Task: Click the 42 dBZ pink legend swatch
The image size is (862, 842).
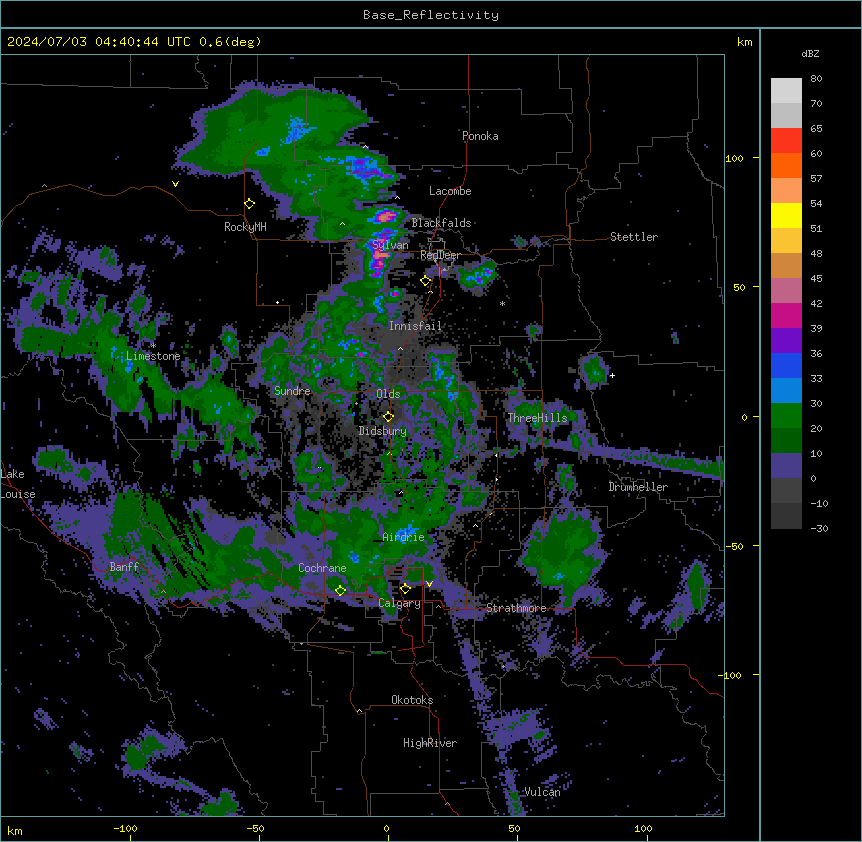Action: pyautogui.click(x=786, y=291)
